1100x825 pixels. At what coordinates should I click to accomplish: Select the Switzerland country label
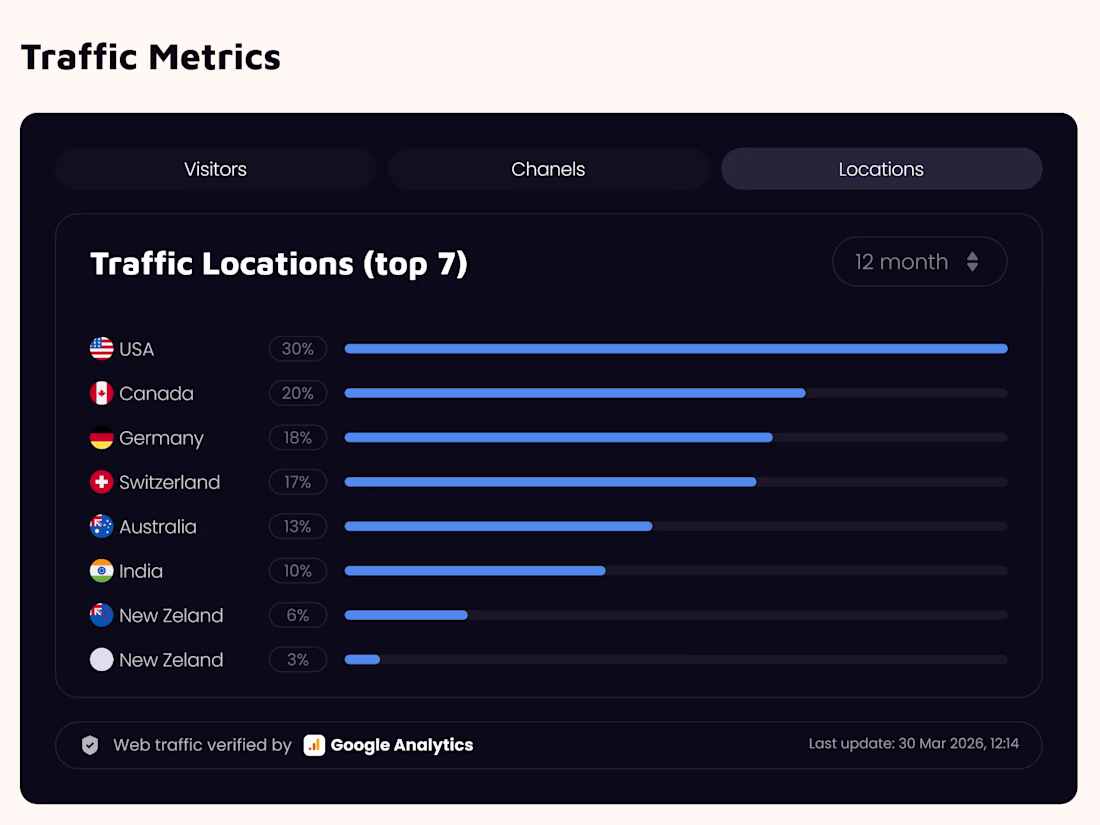tap(170, 483)
